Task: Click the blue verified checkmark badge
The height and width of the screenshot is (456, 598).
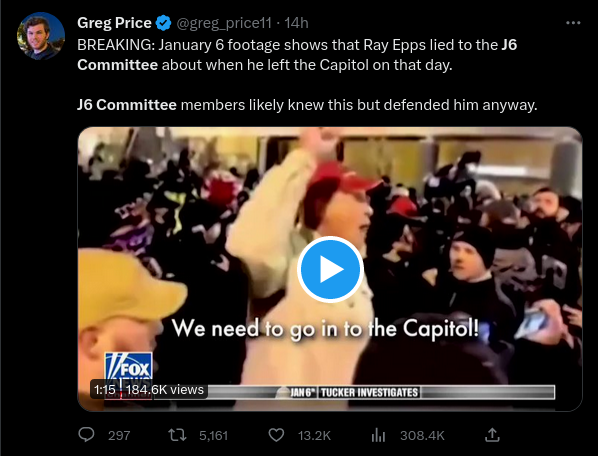Action: coord(164,23)
